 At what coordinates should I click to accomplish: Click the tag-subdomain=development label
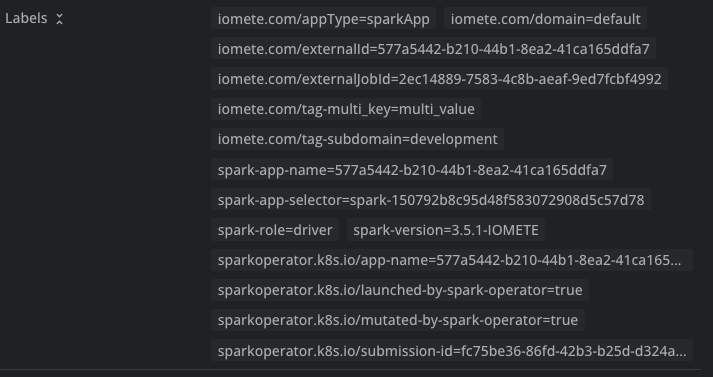point(357,139)
